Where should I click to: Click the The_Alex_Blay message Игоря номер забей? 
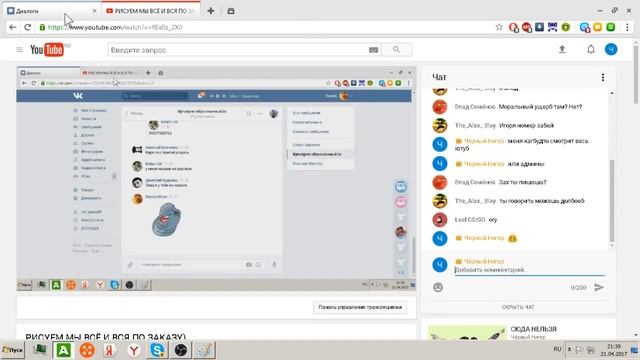coord(527,125)
